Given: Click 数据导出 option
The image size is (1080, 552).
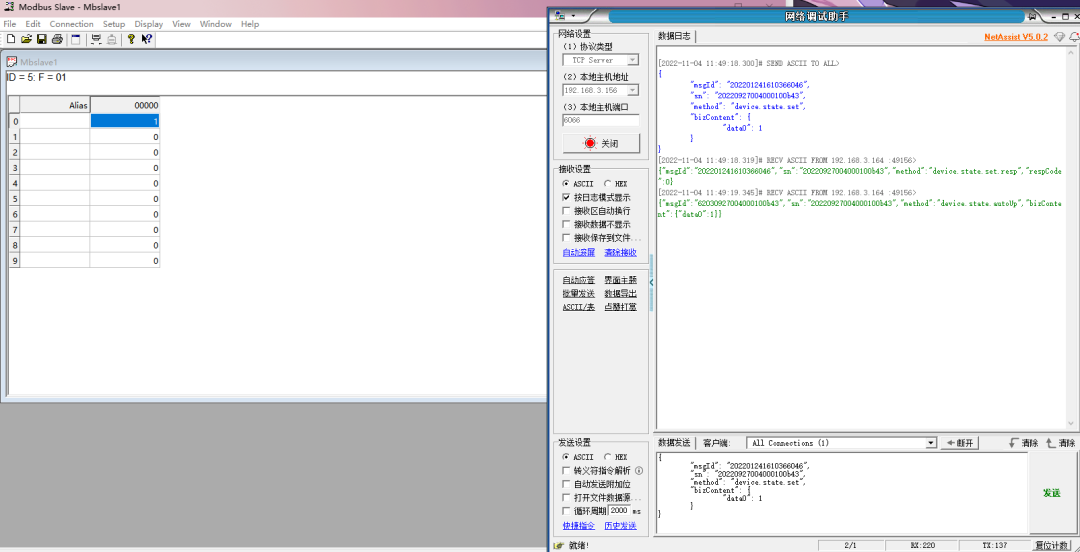Looking at the screenshot, I should coord(621,294).
